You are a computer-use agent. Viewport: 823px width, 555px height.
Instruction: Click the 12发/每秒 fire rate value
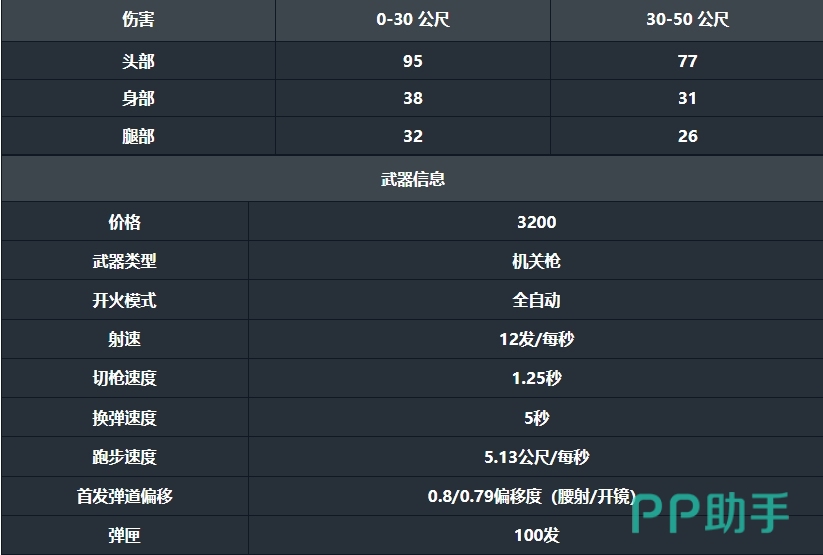pos(536,339)
